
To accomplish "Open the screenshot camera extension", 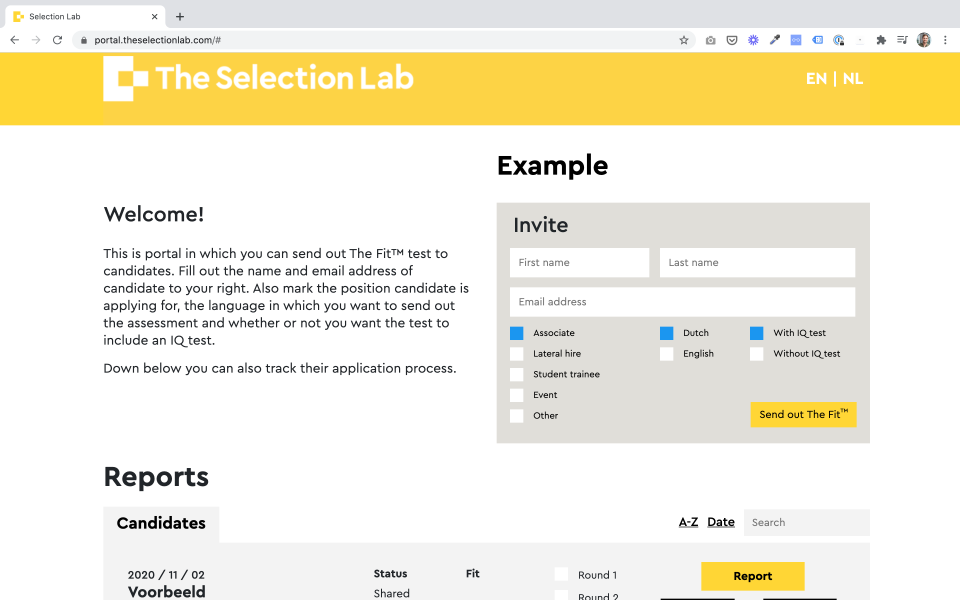I will click(x=710, y=40).
